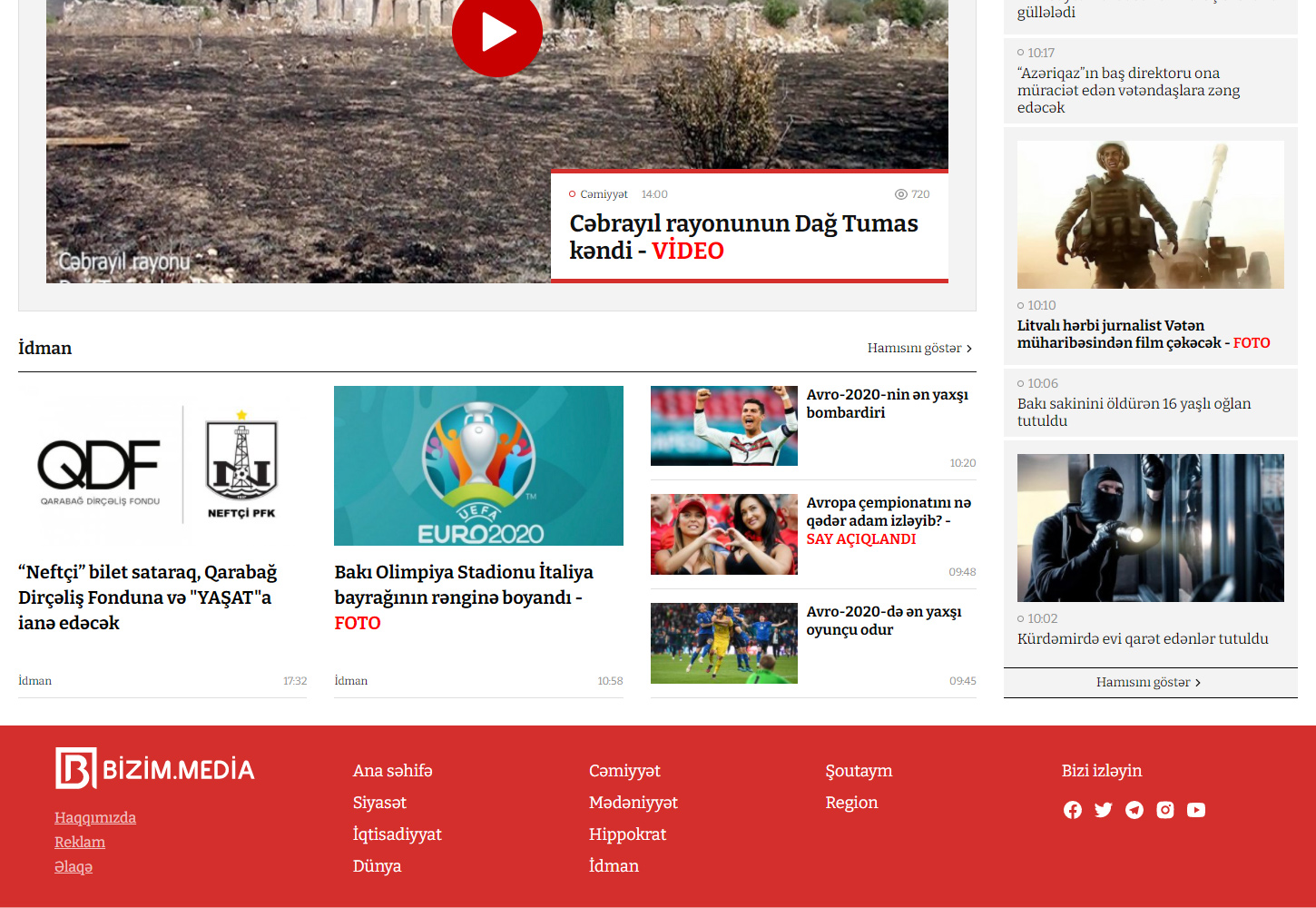The height and width of the screenshot is (908, 1316).
Task: Click the QDF and Neftçi PFK thumbnail
Action: coord(162,466)
